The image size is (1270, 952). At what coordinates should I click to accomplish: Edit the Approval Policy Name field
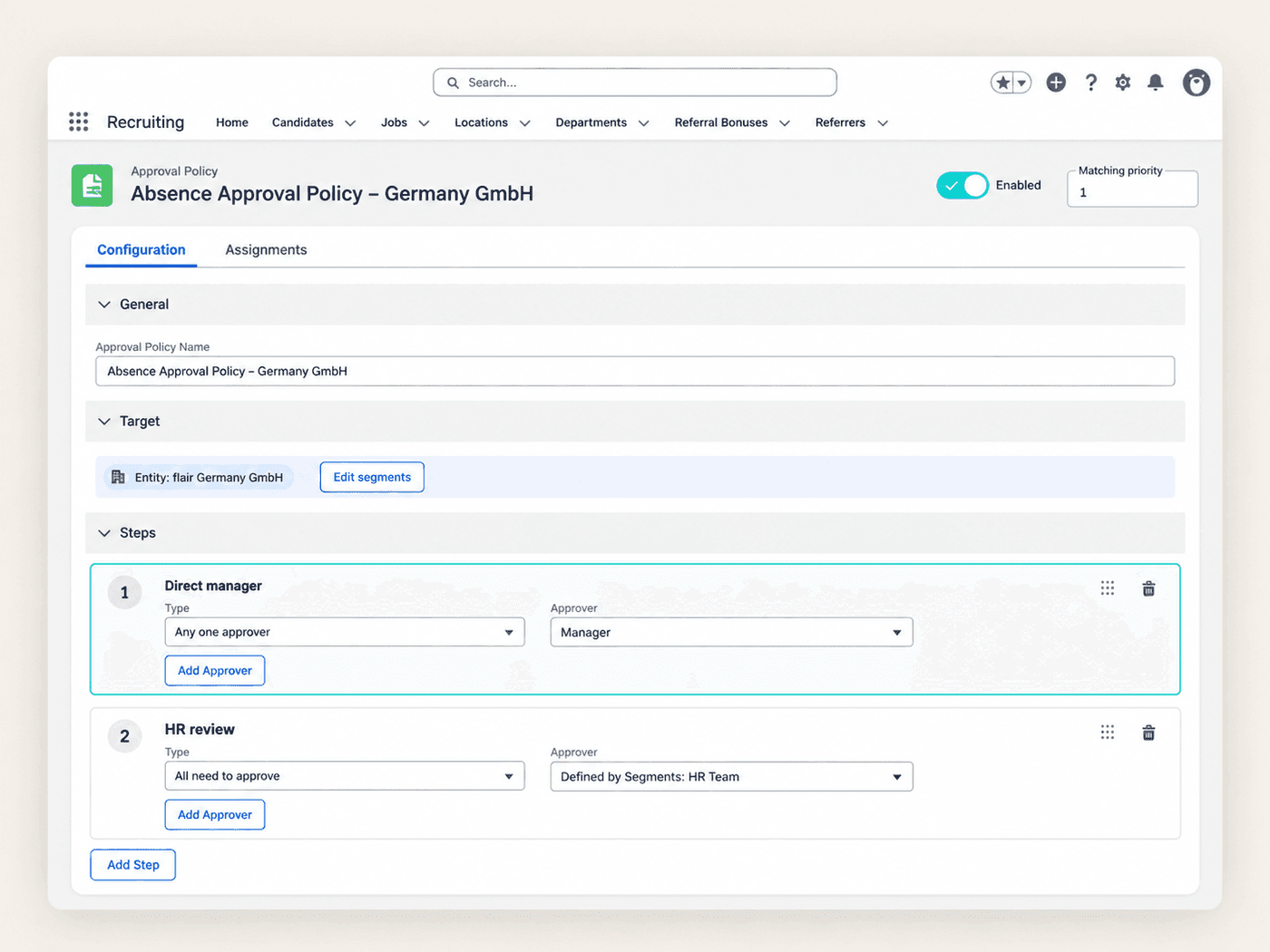[x=635, y=371]
